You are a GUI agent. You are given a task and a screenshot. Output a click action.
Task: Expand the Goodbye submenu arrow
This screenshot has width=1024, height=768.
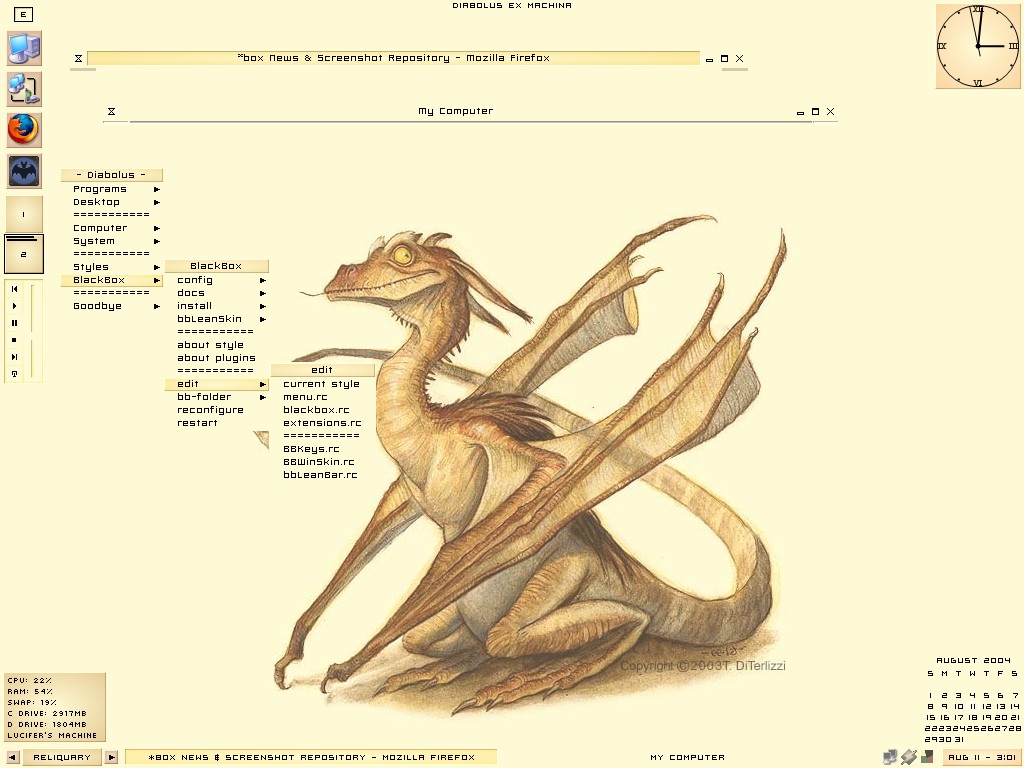[x=157, y=306]
